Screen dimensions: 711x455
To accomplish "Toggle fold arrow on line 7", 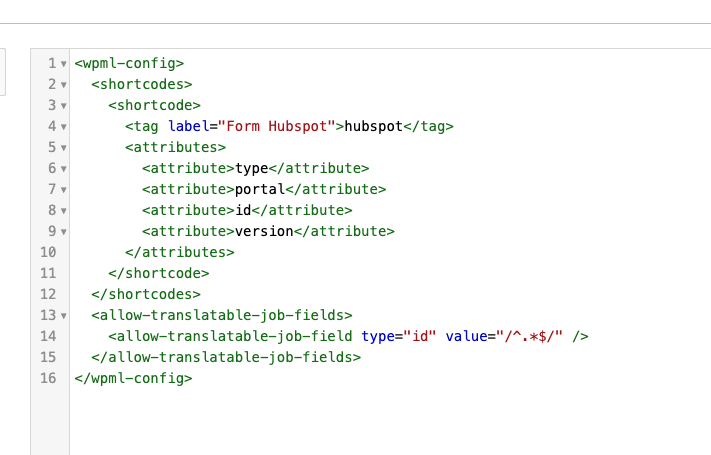I will 63,190.
